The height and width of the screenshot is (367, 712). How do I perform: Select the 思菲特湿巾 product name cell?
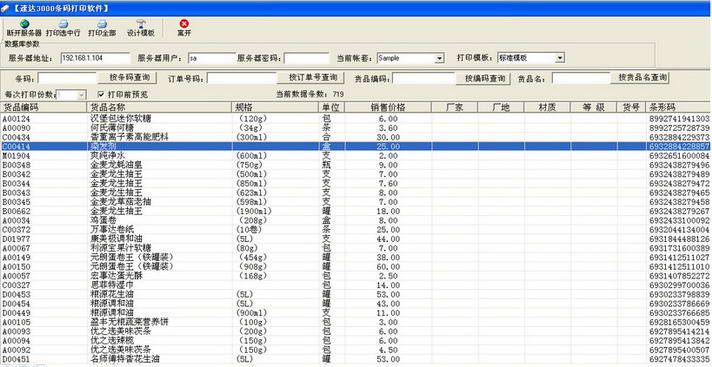point(112,285)
